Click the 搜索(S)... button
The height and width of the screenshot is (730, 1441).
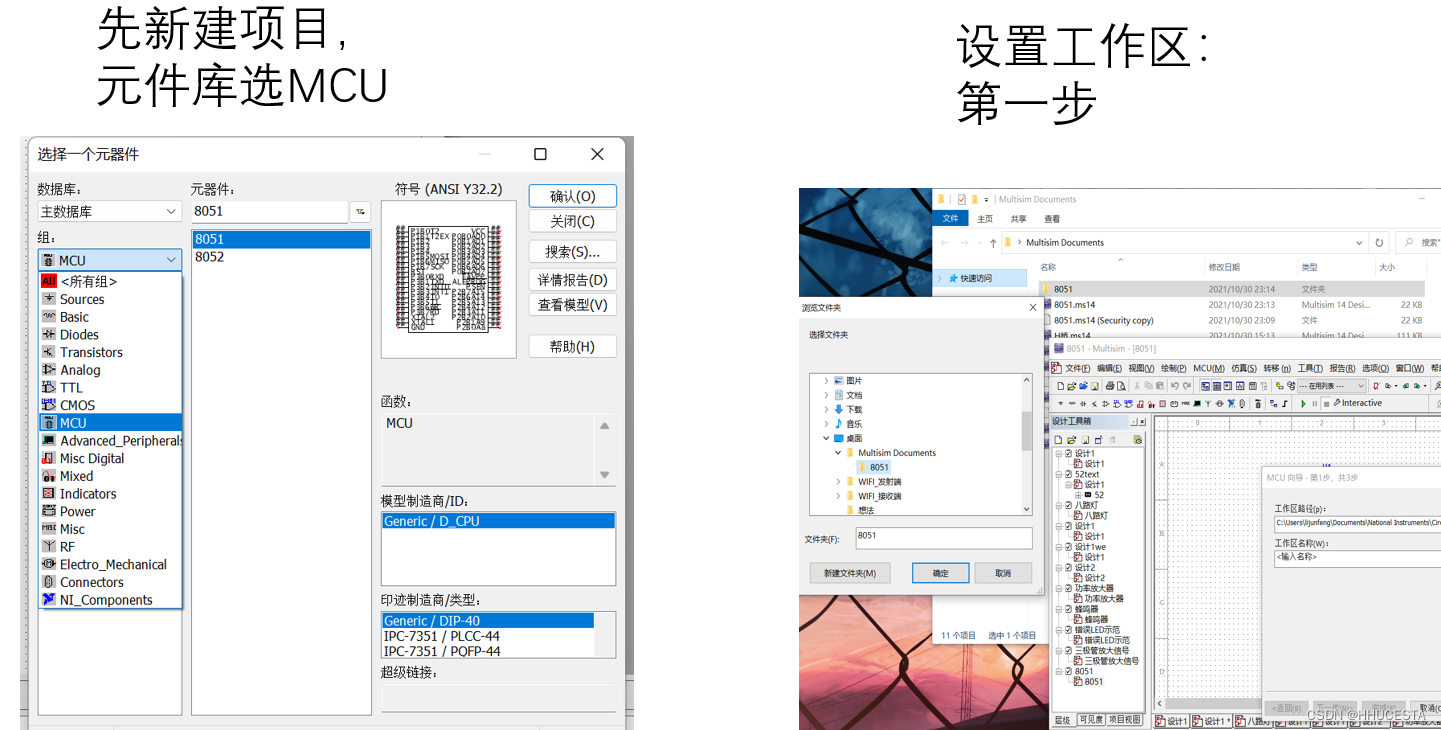point(572,252)
